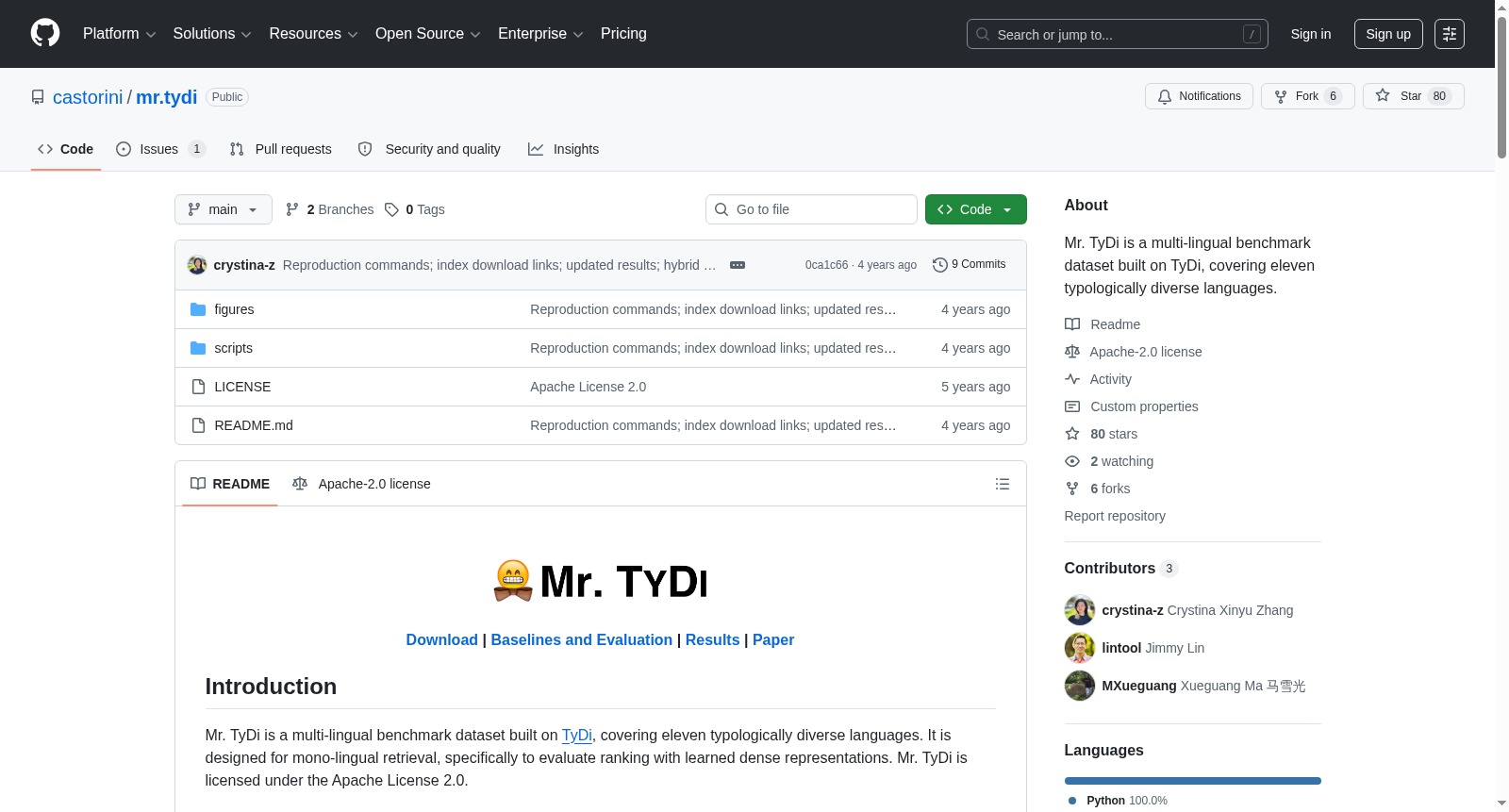This screenshot has width=1509, height=812.
Task: Open crystina-z contributor profile
Action: 1198,610
